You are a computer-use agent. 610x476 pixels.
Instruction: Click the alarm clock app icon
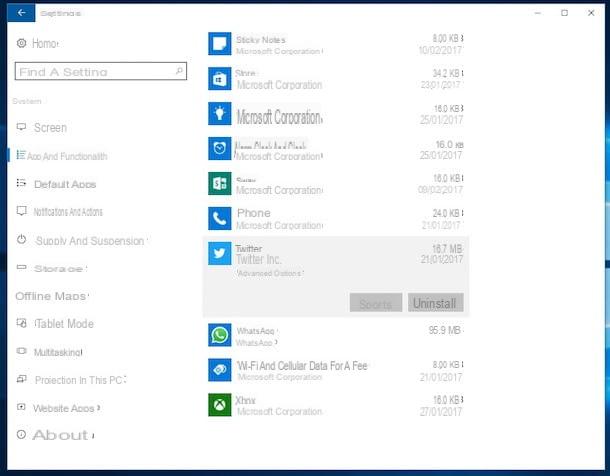pyautogui.click(x=220, y=149)
